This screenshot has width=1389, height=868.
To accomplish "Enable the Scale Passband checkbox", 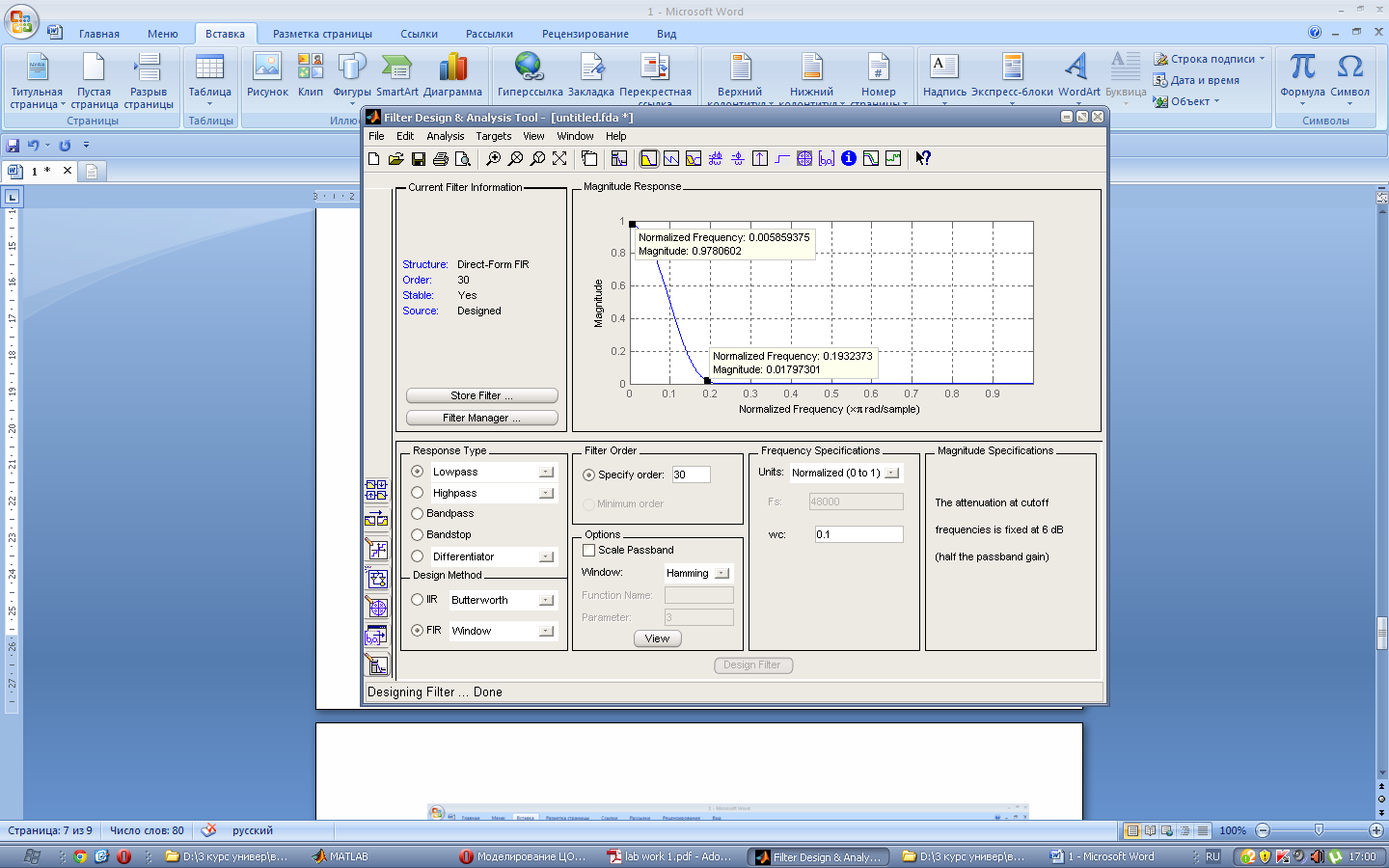I will point(588,550).
